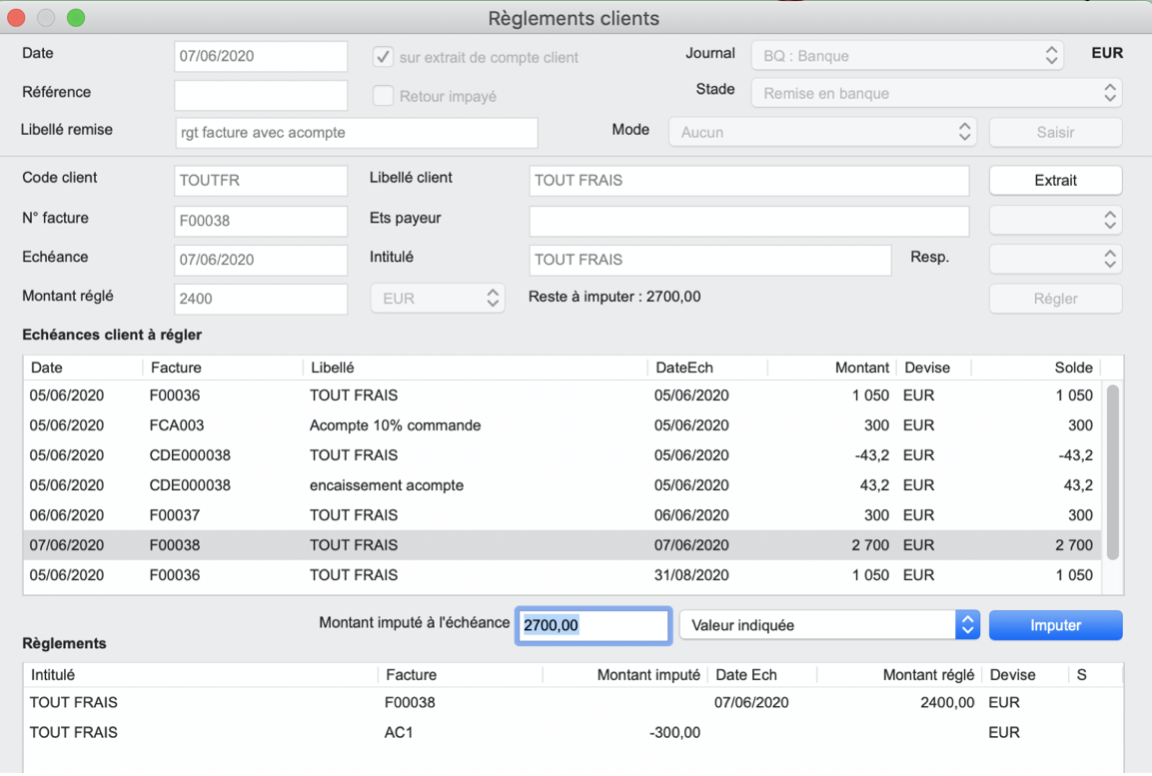Close the Règlements clients window
Screen dimensions: 1152x776
click(x=16, y=18)
